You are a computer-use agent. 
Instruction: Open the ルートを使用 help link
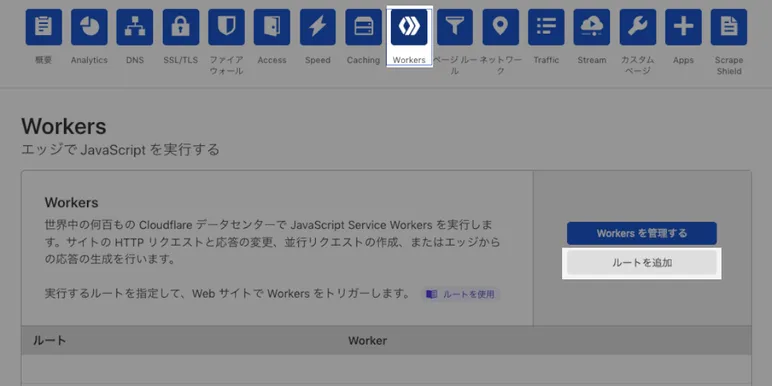coord(461,294)
